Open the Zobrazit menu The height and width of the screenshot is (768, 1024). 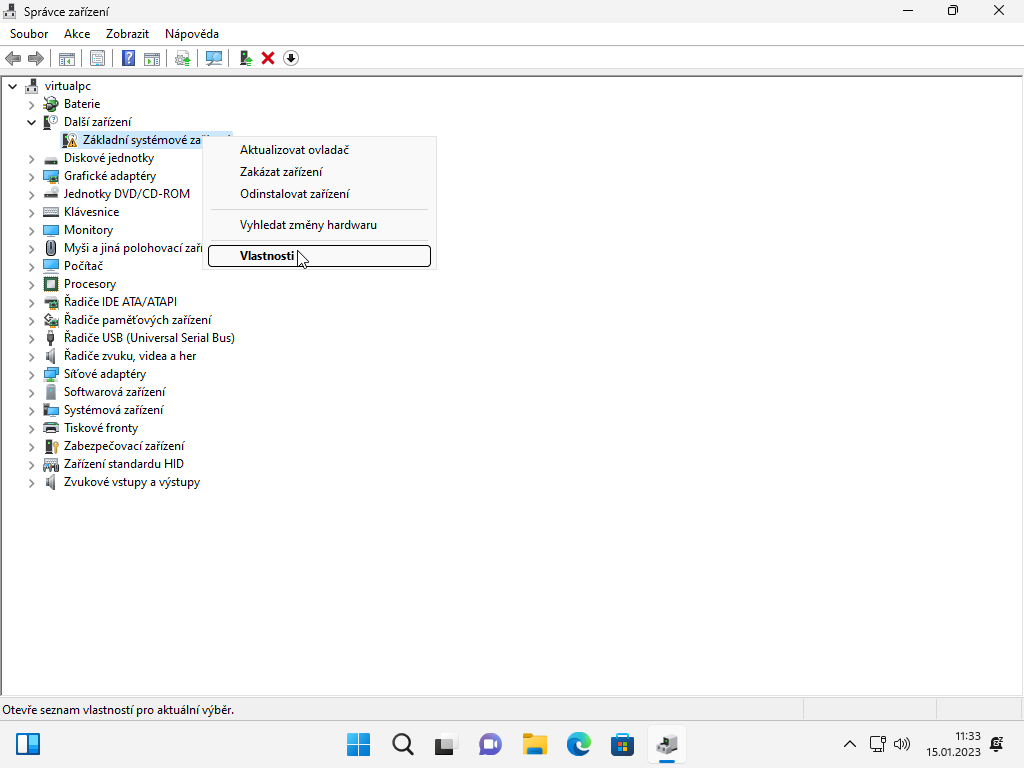click(x=127, y=34)
